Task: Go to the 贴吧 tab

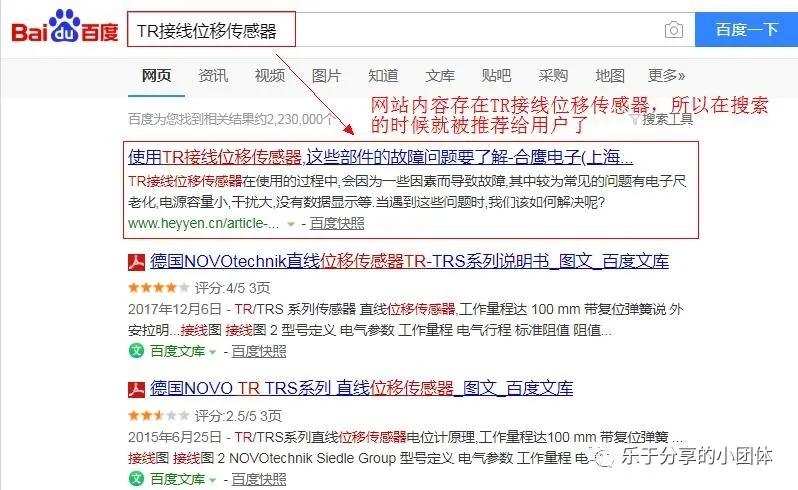Action: [496, 76]
